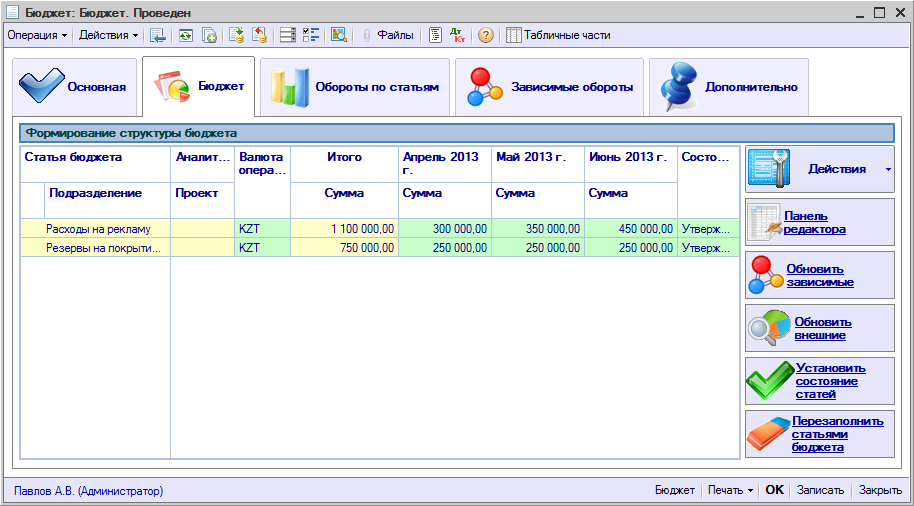The image size is (914, 506).
Task: Open the Зависимые обороты tab
Action: pos(551,87)
